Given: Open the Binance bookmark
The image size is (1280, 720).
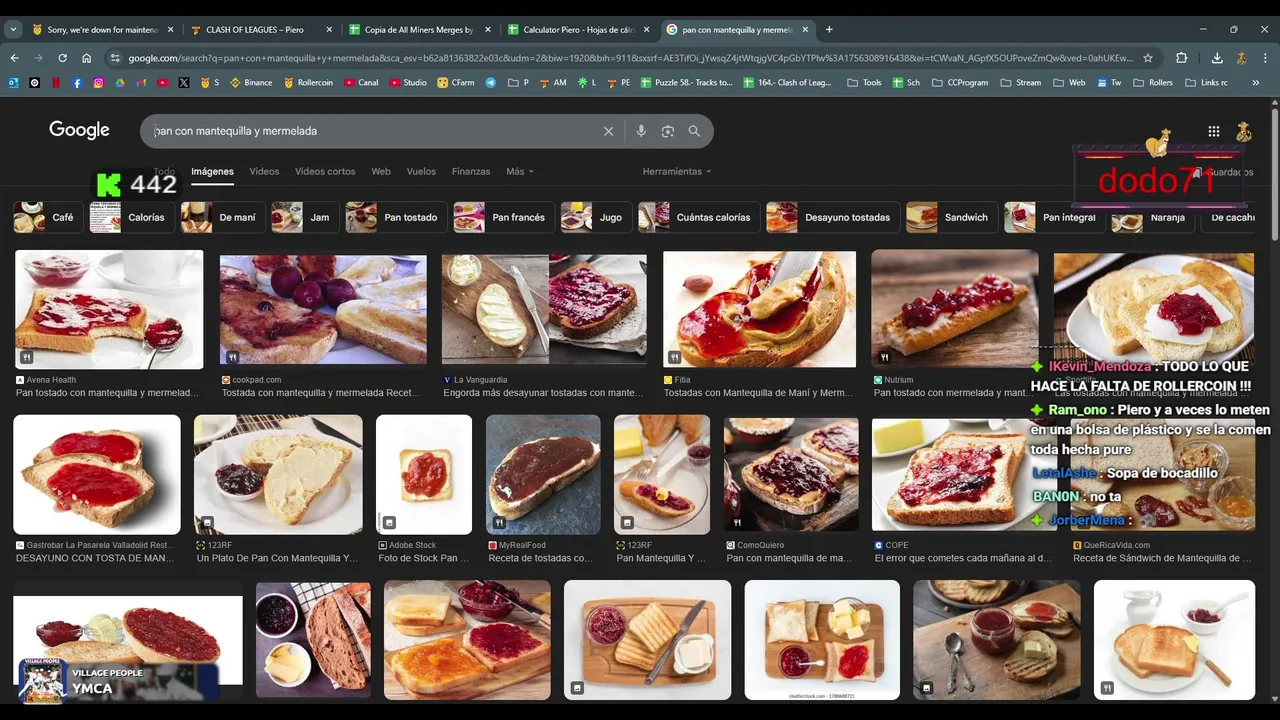Looking at the screenshot, I should pyautogui.click(x=251, y=83).
